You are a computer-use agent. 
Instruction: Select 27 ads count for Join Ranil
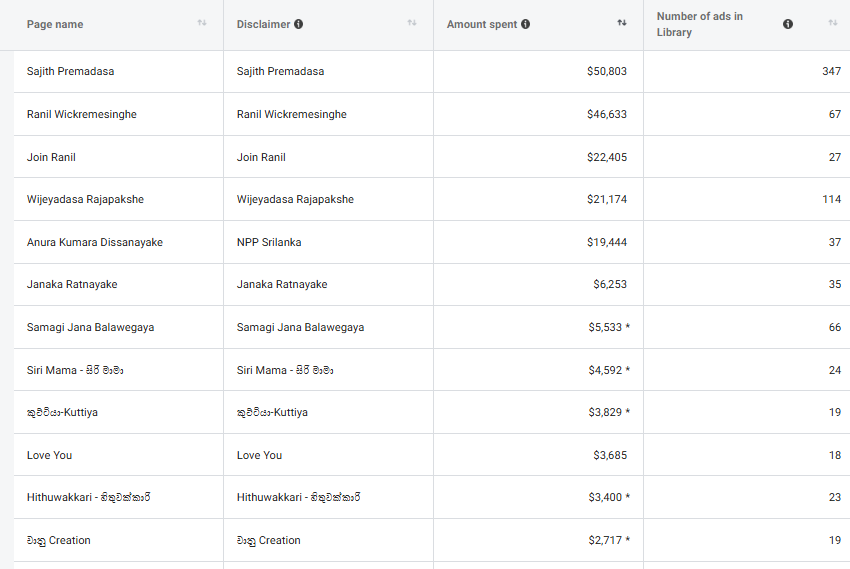click(x=835, y=157)
